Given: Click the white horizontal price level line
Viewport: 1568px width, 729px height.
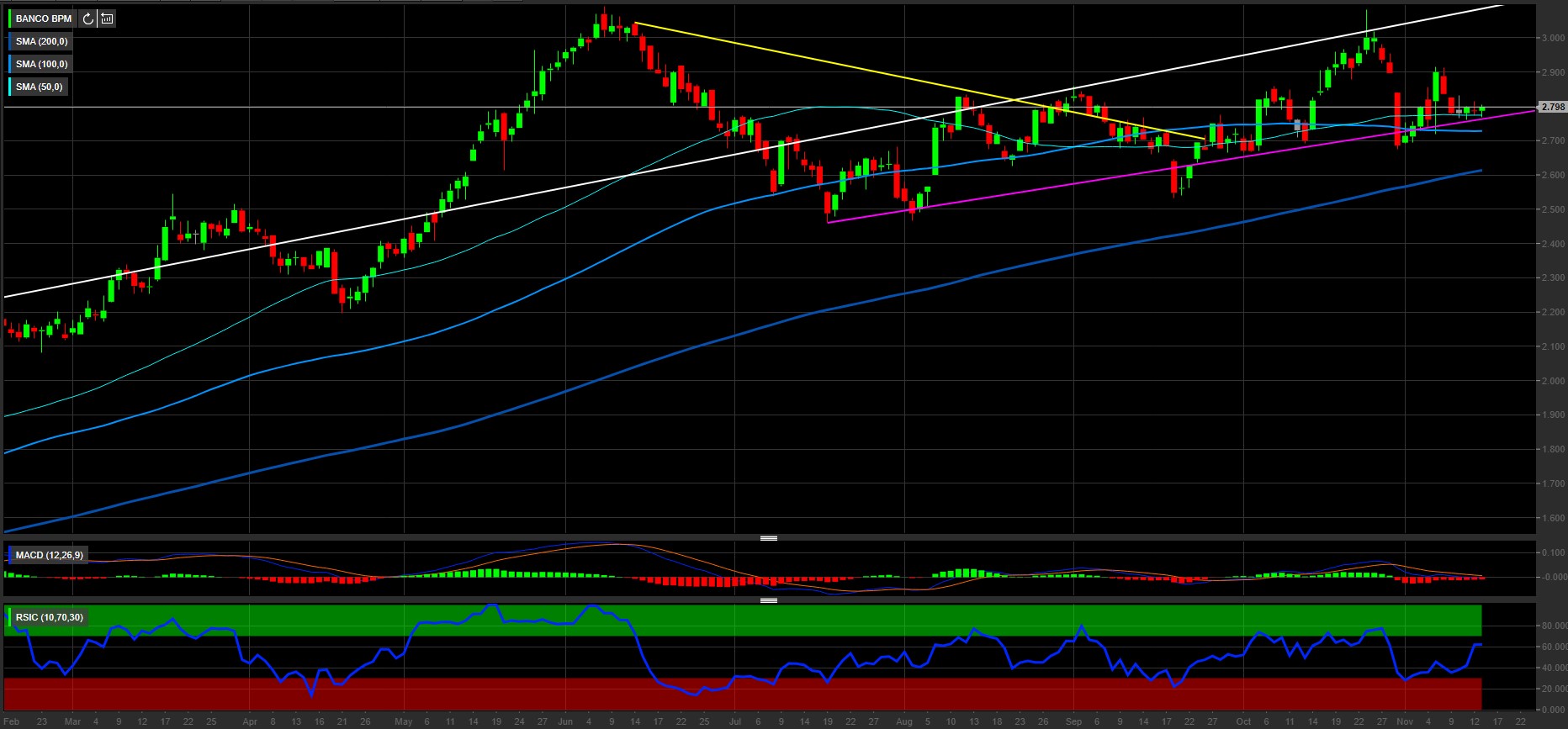Looking at the screenshot, I should click(336, 107).
